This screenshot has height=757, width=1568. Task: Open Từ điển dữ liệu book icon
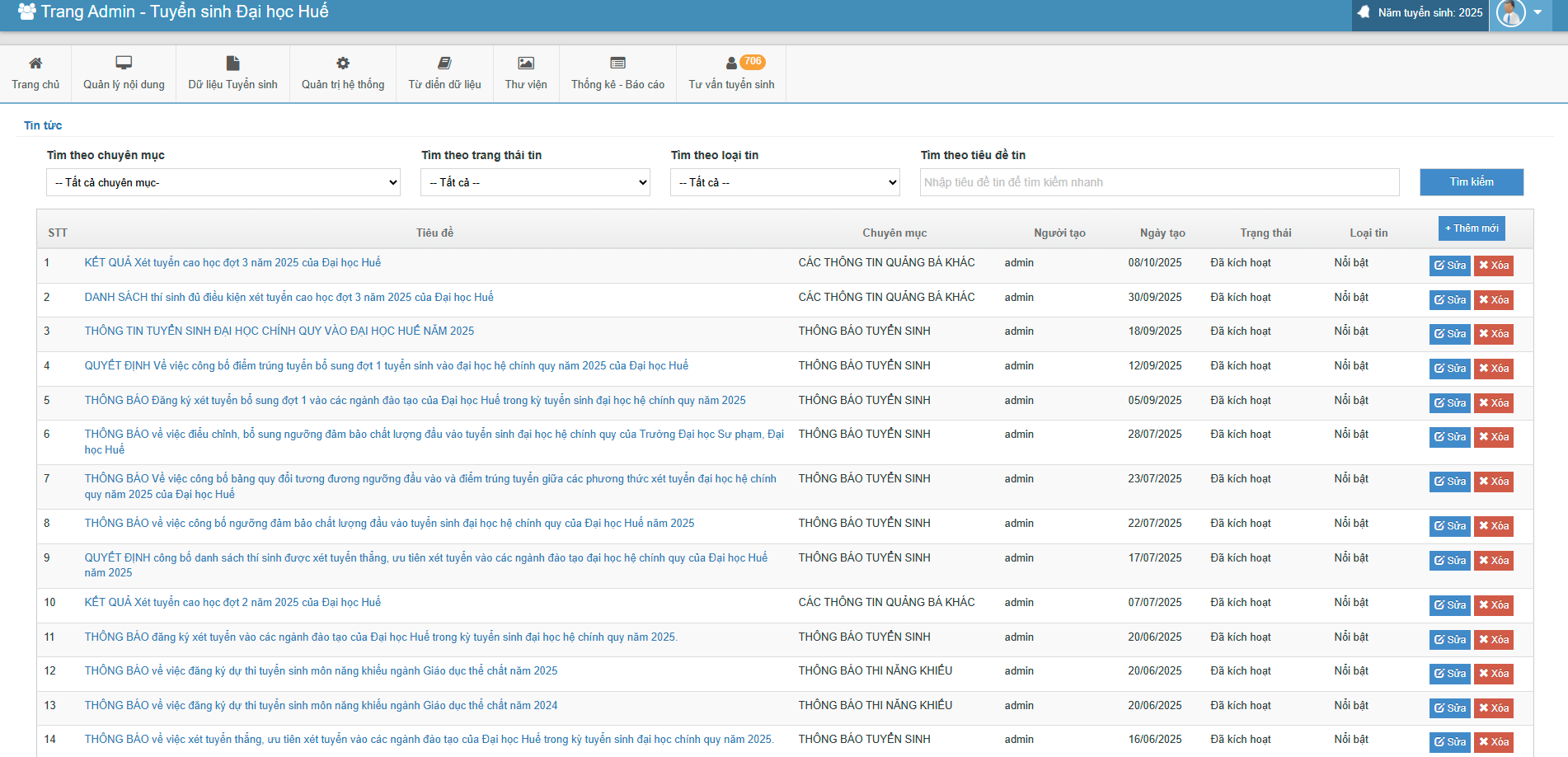(444, 63)
